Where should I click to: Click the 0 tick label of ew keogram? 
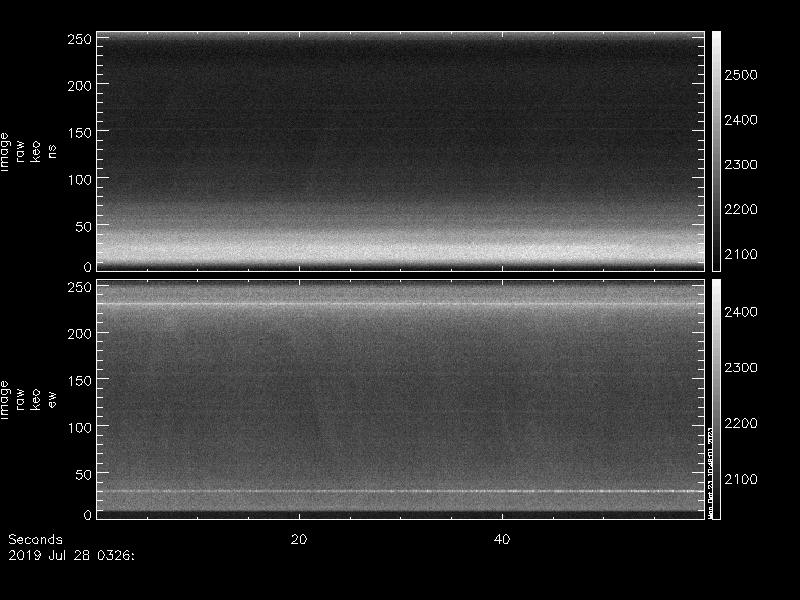tap(88, 515)
